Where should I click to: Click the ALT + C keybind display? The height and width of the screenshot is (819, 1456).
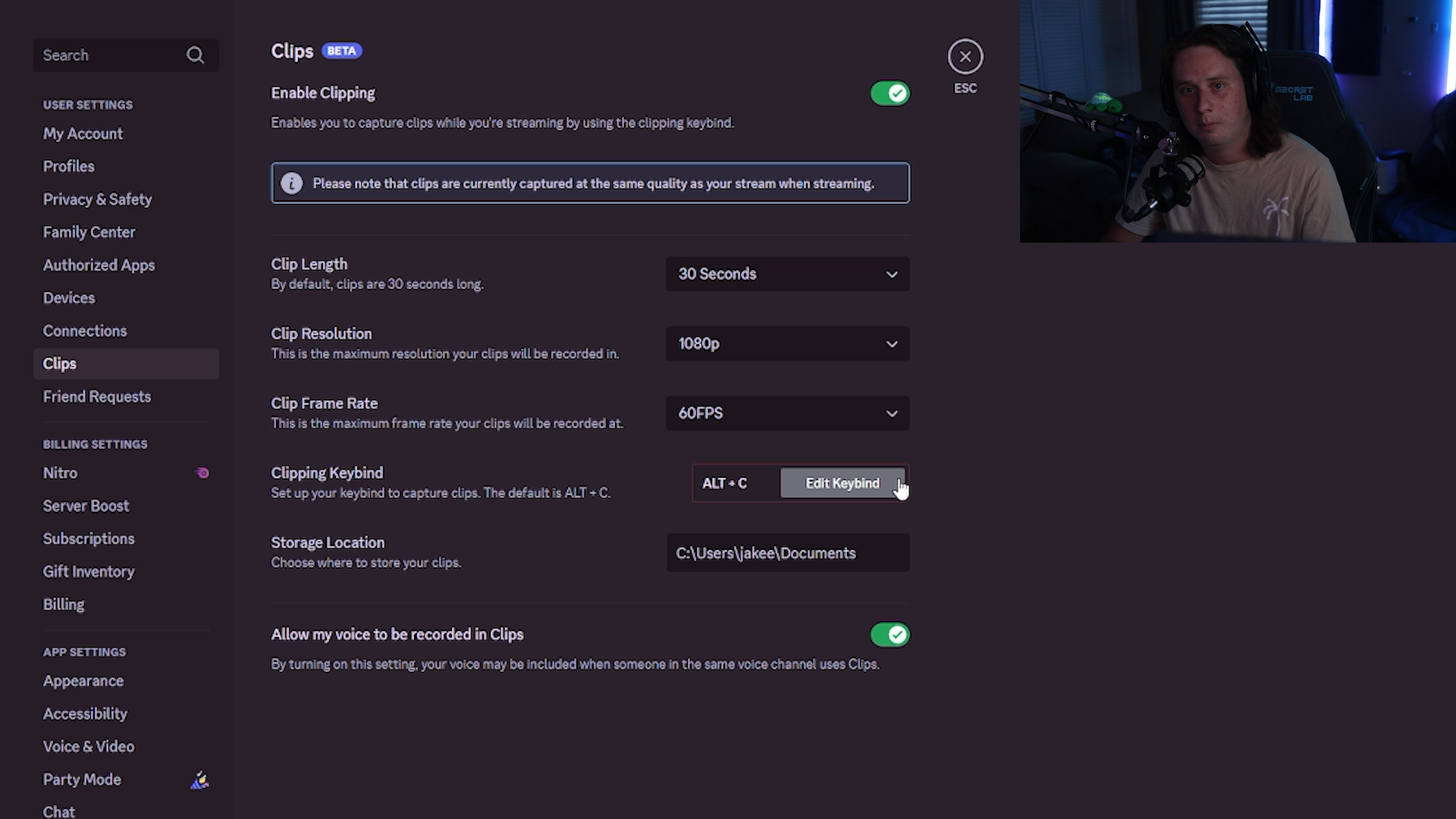click(725, 483)
